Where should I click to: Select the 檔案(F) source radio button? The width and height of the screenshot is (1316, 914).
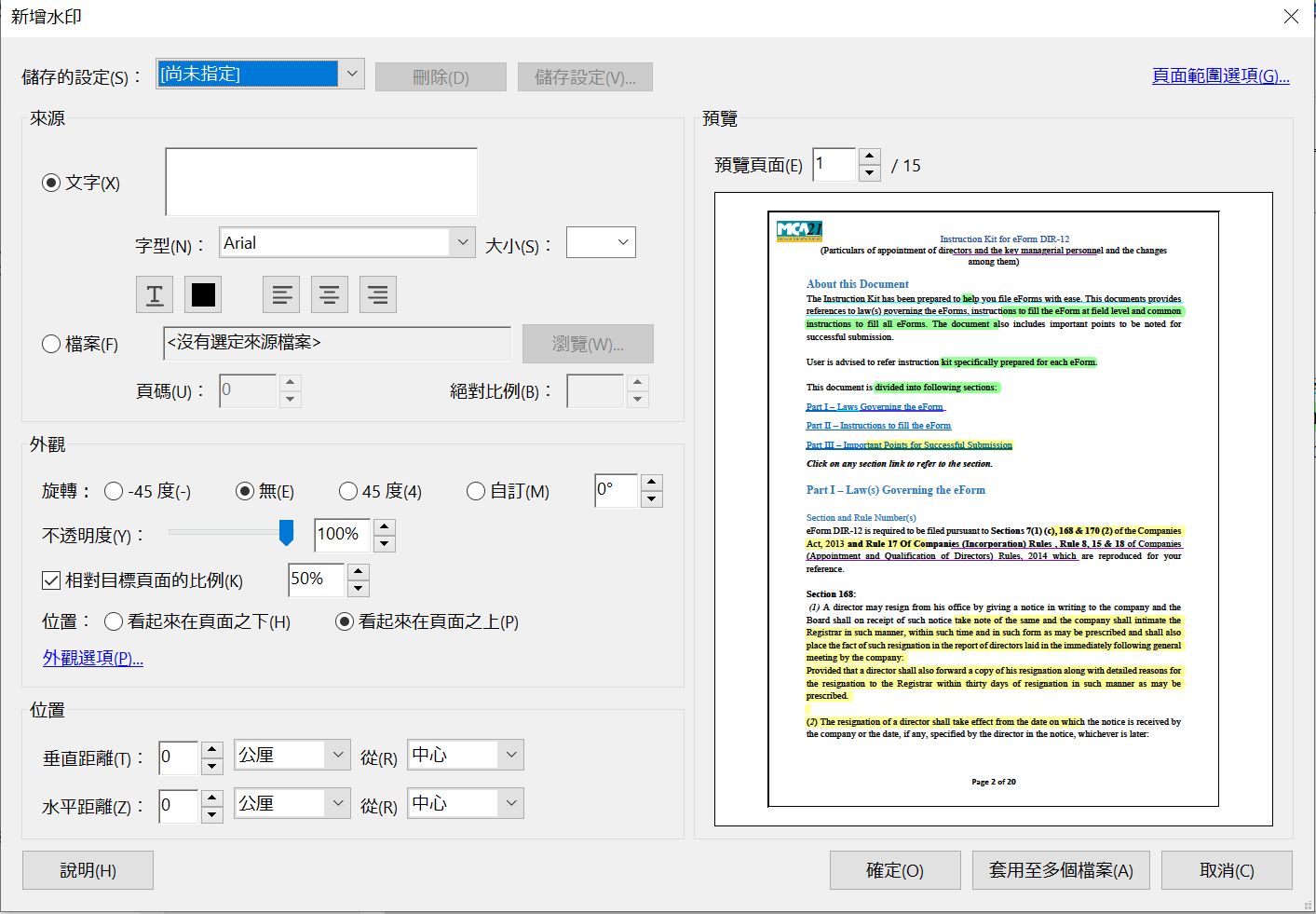(51, 344)
